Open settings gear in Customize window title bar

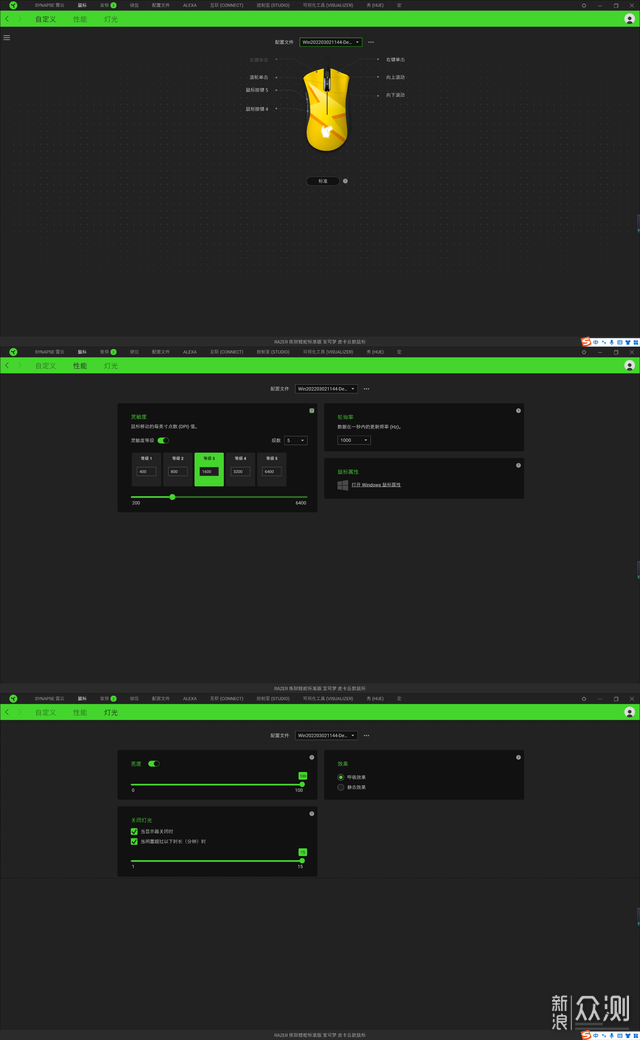click(x=584, y=5)
